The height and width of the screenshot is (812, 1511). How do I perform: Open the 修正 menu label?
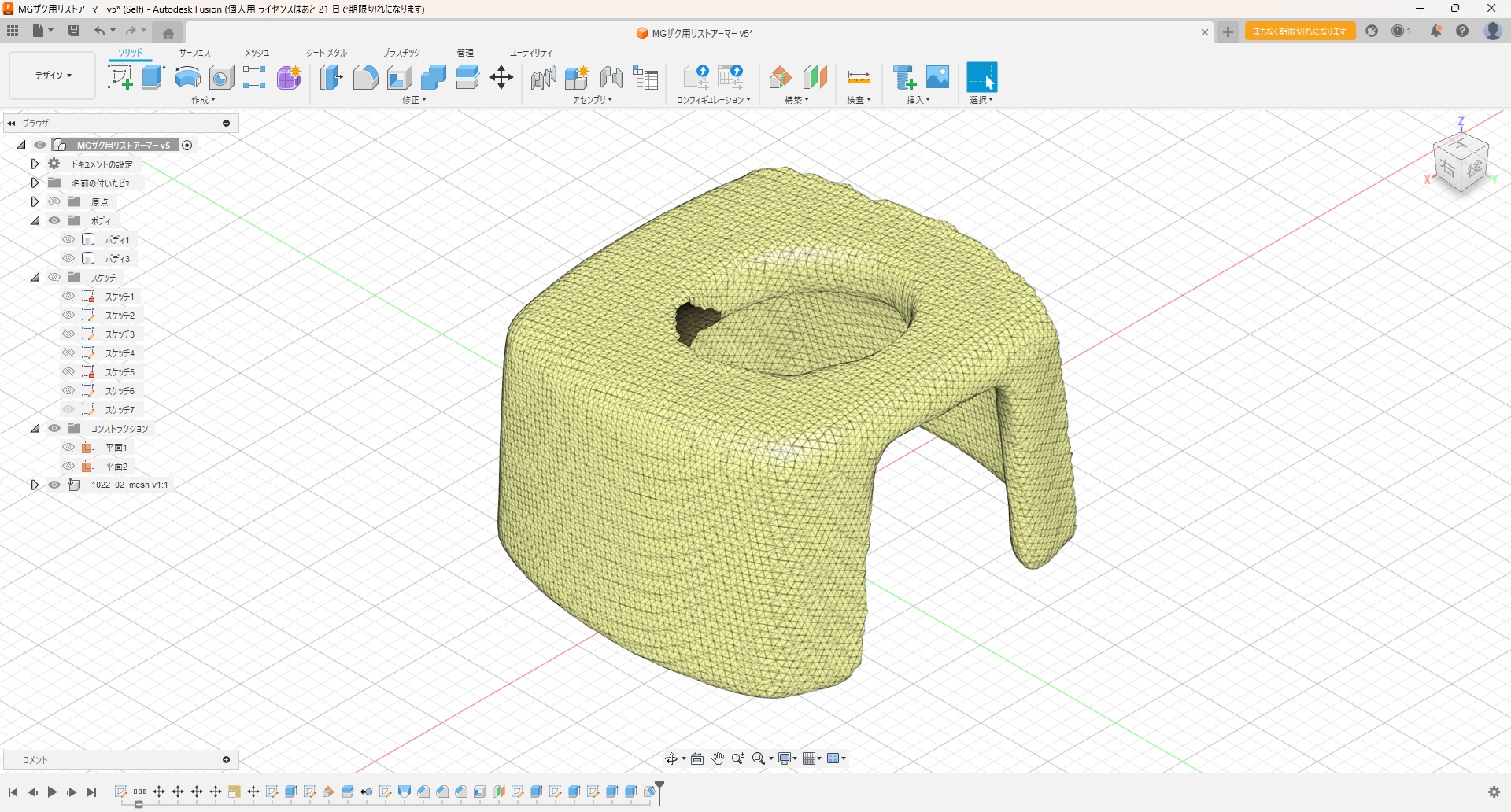[x=414, y=100]
